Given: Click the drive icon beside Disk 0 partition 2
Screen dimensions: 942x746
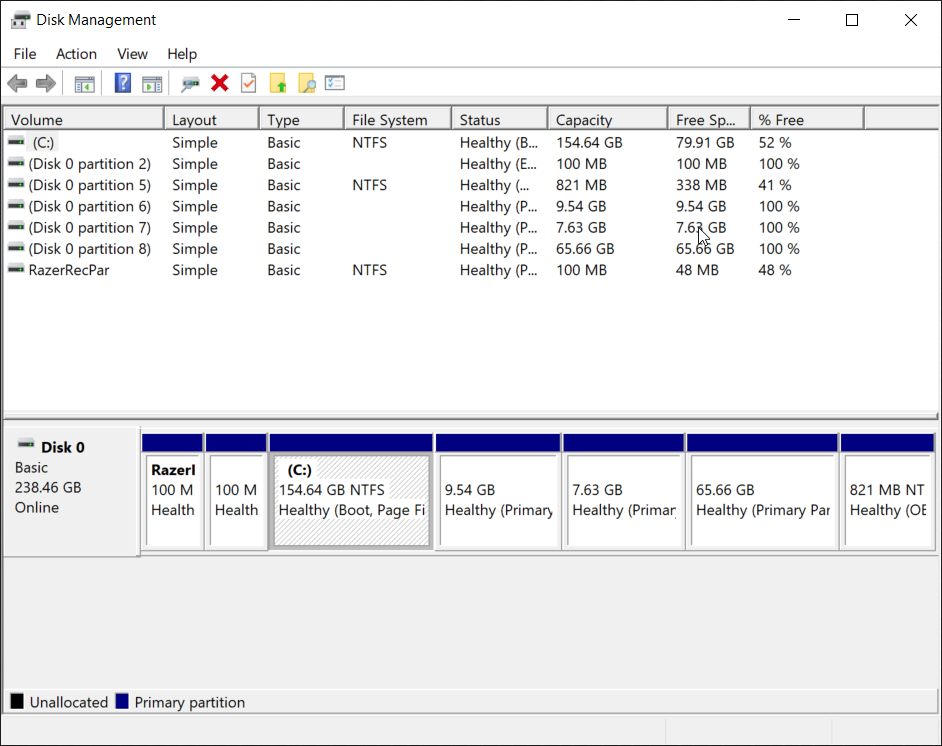Looking at the screenshot, I should [x=16, y=163].
